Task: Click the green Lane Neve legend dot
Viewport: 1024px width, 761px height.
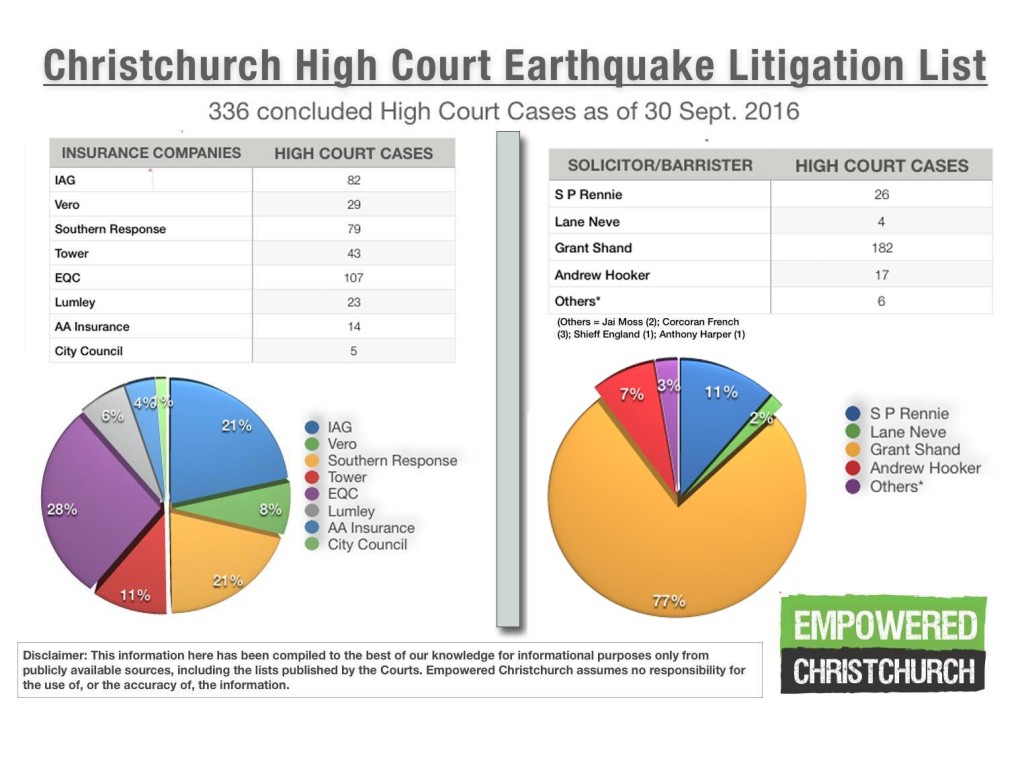Action: click(x=852, y=432)
